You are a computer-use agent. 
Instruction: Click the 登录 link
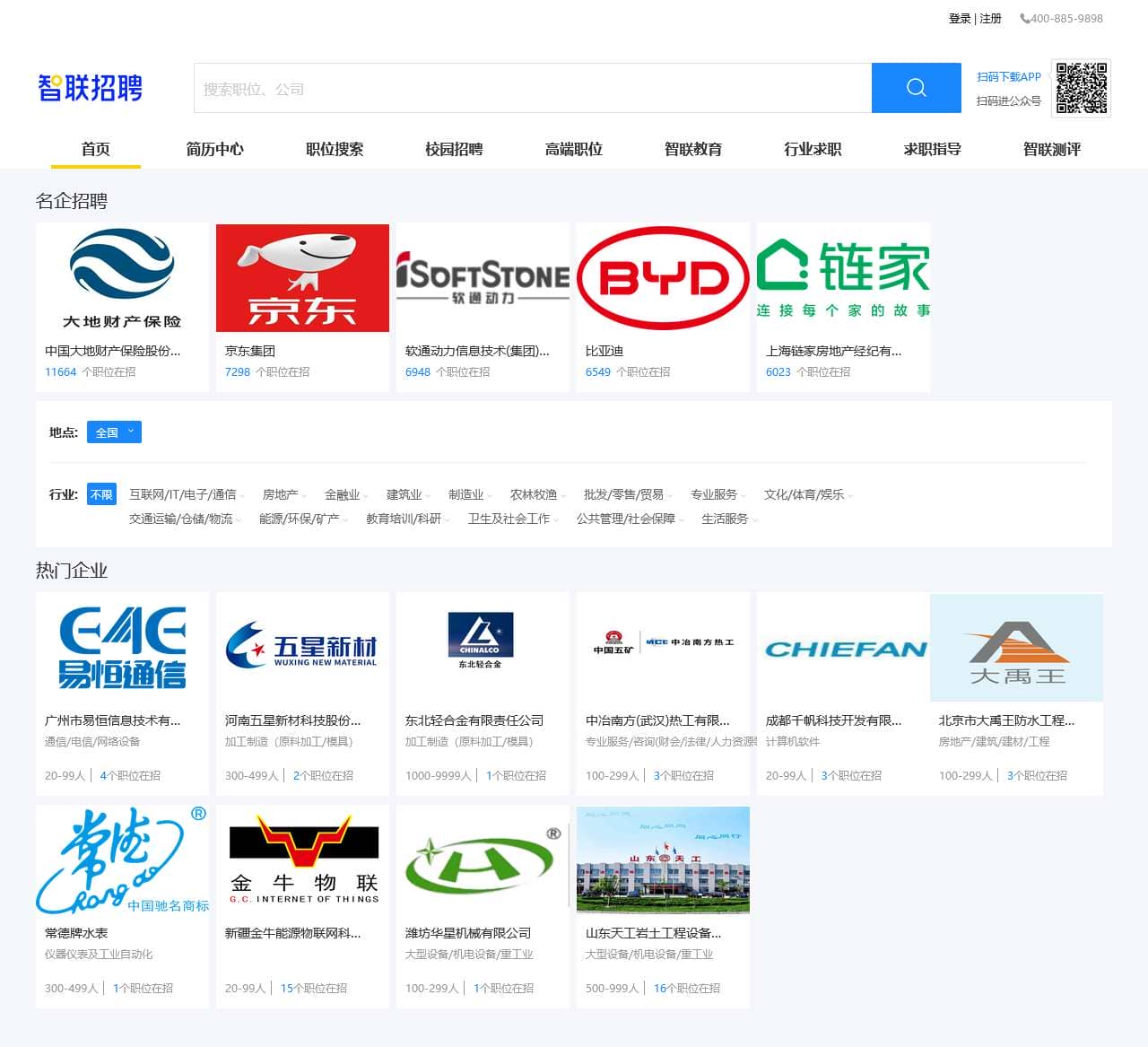[x=960, y=18]
